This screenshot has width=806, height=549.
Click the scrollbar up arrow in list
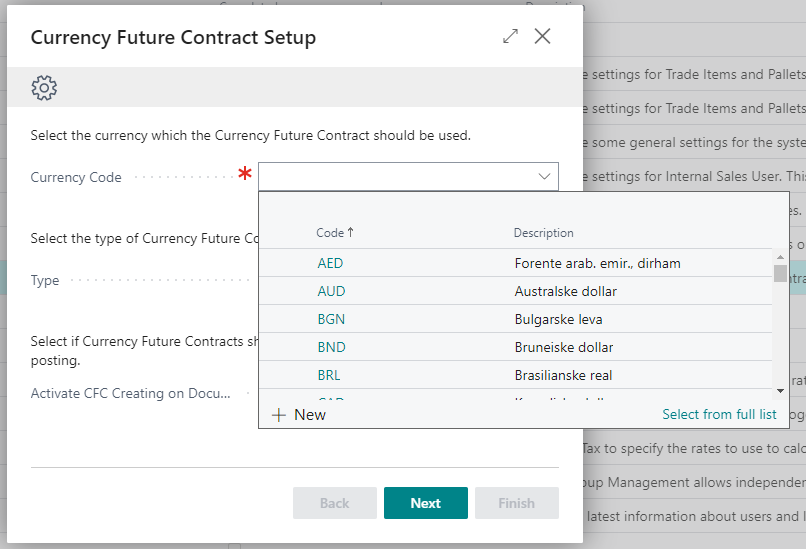click(780, 257)
